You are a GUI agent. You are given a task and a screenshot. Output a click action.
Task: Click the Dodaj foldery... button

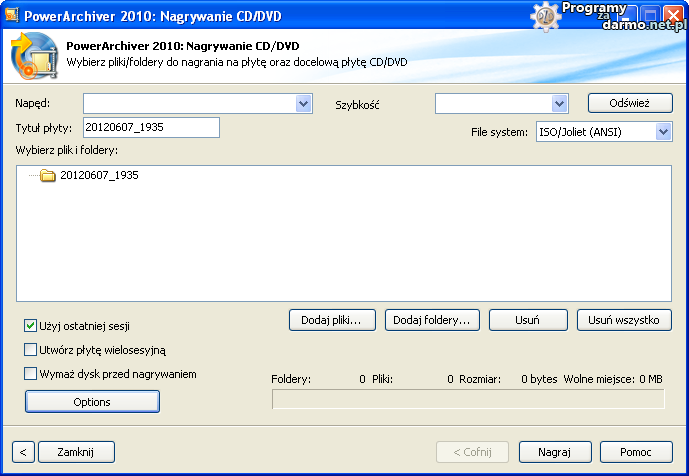(432, 320)
